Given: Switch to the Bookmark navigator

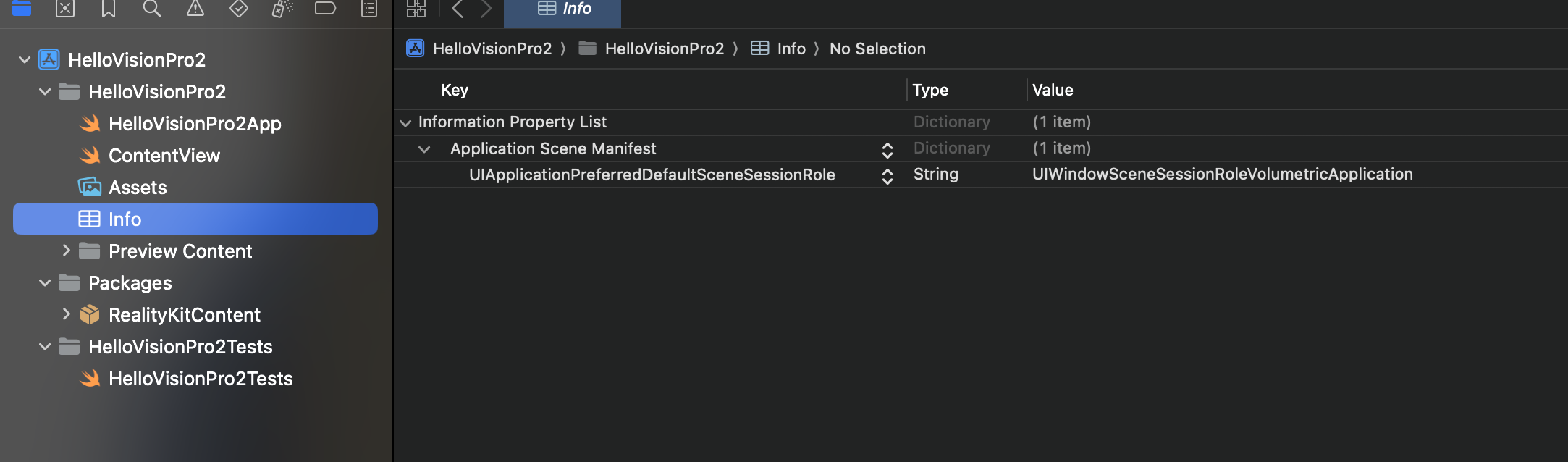Looking at the screenshot, I should coord(109,9).
